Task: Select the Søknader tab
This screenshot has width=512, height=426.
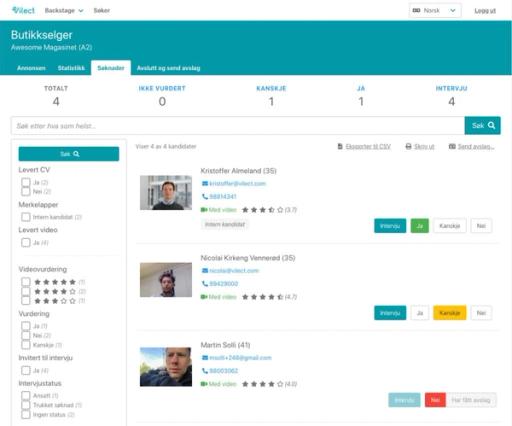Action: coord(111,68)
